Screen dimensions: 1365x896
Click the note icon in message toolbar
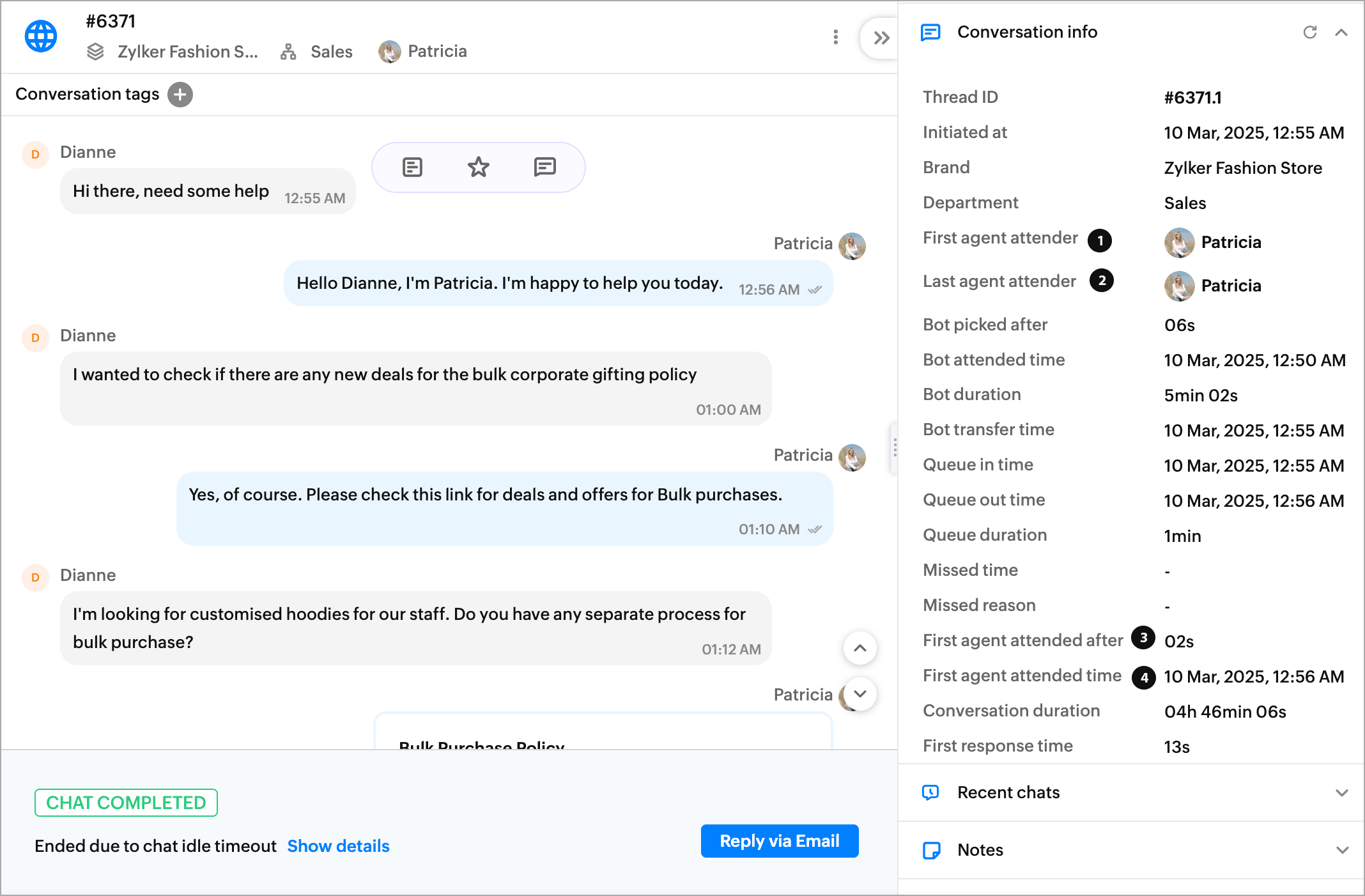(x=412, y=167)
